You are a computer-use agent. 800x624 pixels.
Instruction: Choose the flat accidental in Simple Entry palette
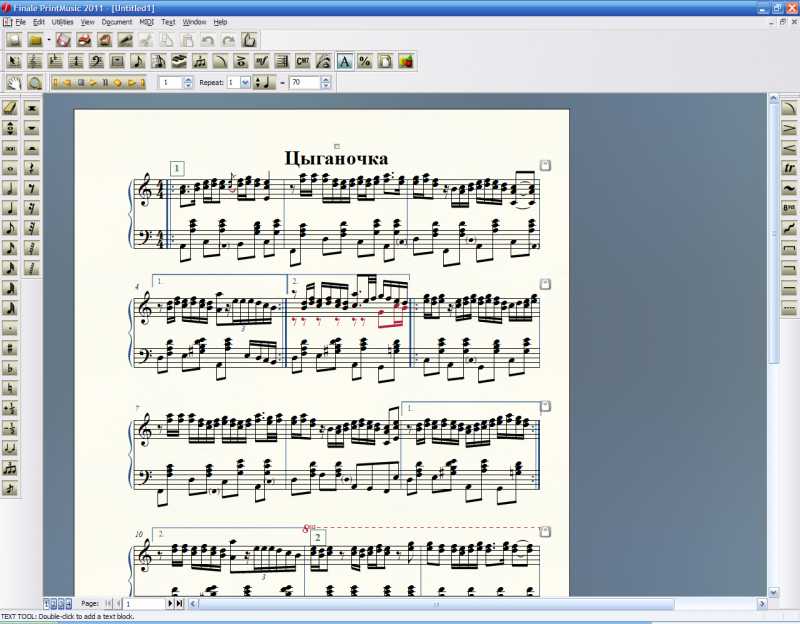point(10,368)
